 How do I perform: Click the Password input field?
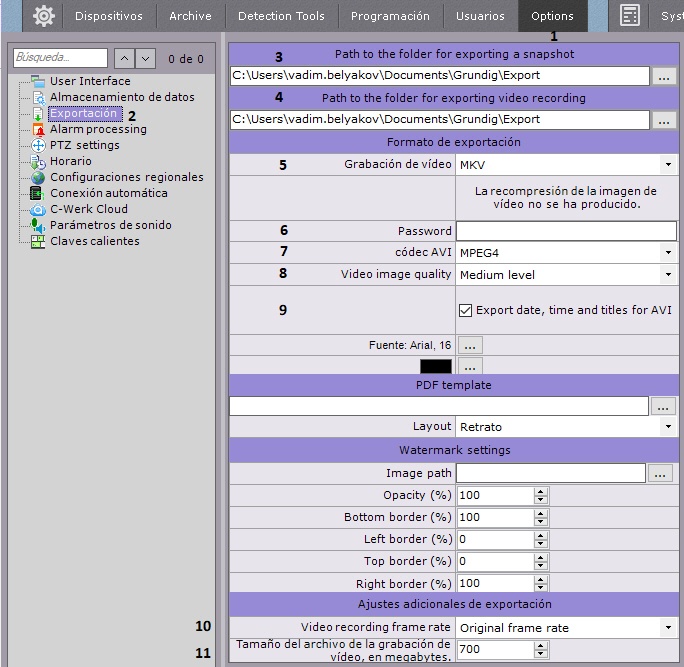click(x=566, y=230)
